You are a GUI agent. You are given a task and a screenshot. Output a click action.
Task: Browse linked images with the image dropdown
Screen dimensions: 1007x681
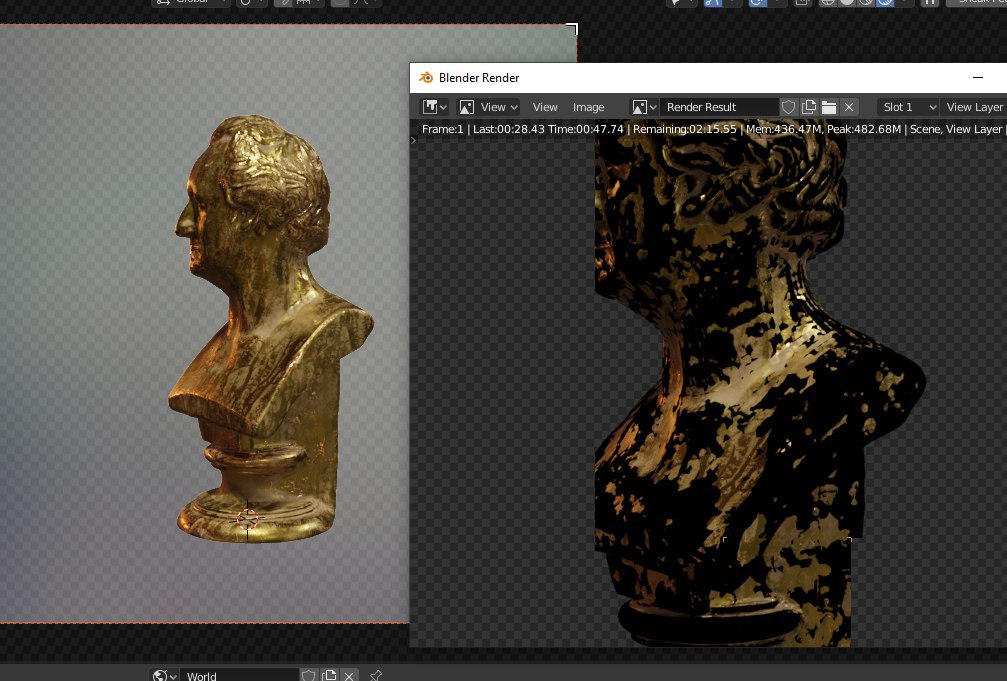[644, 107]
